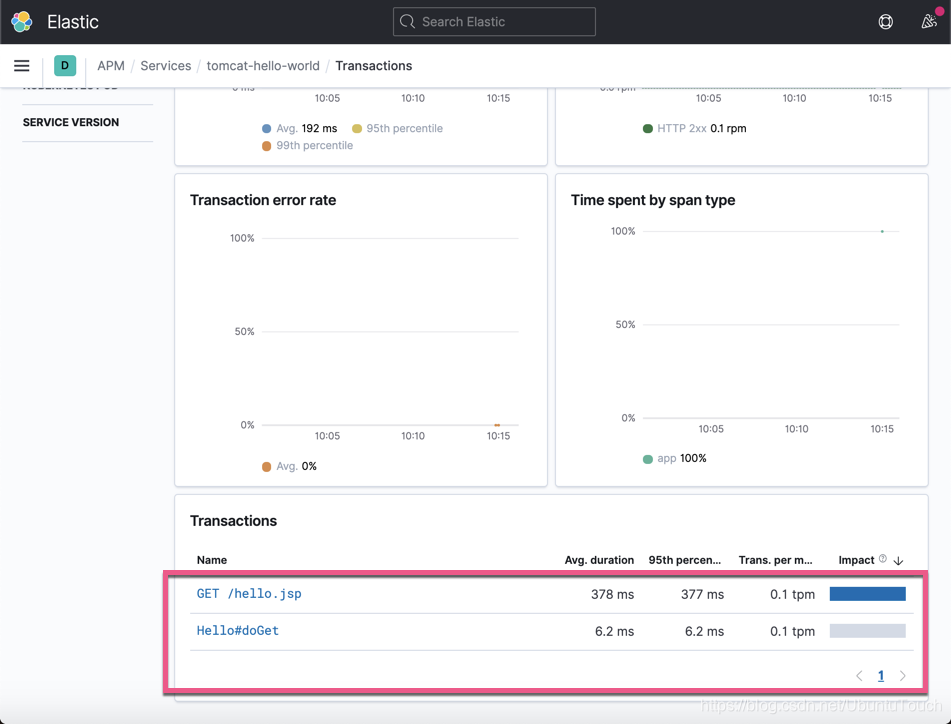
Task: Click the Elastic home title
Action: [x=73, y=22]
